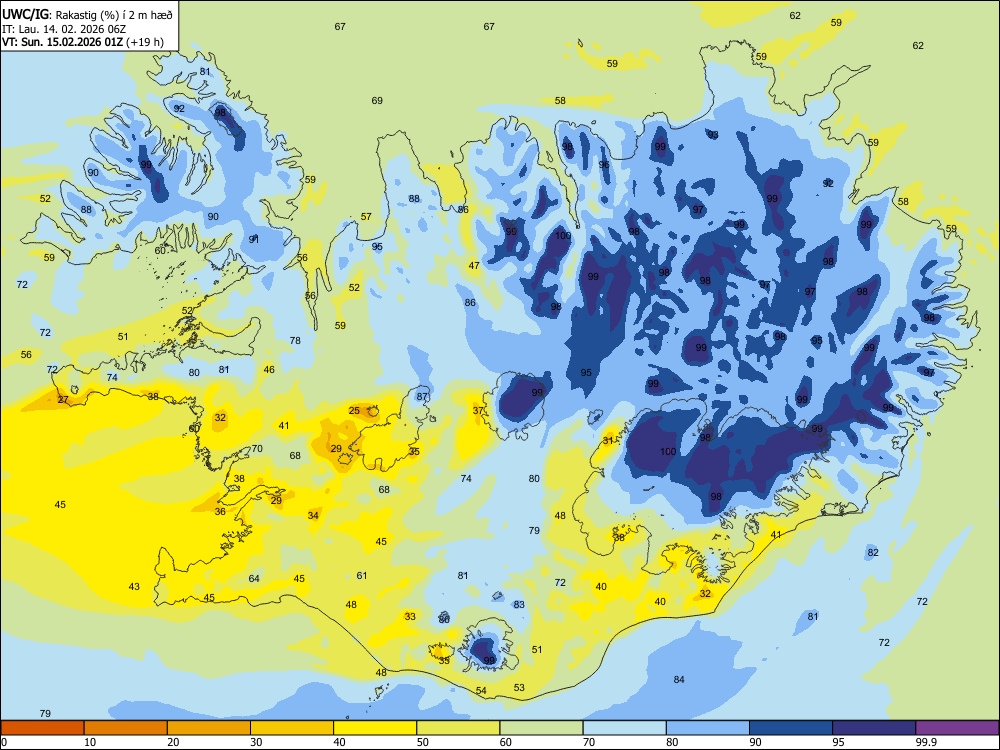
Task: Click the map value '57' on the map
Action: coord(365,217)
